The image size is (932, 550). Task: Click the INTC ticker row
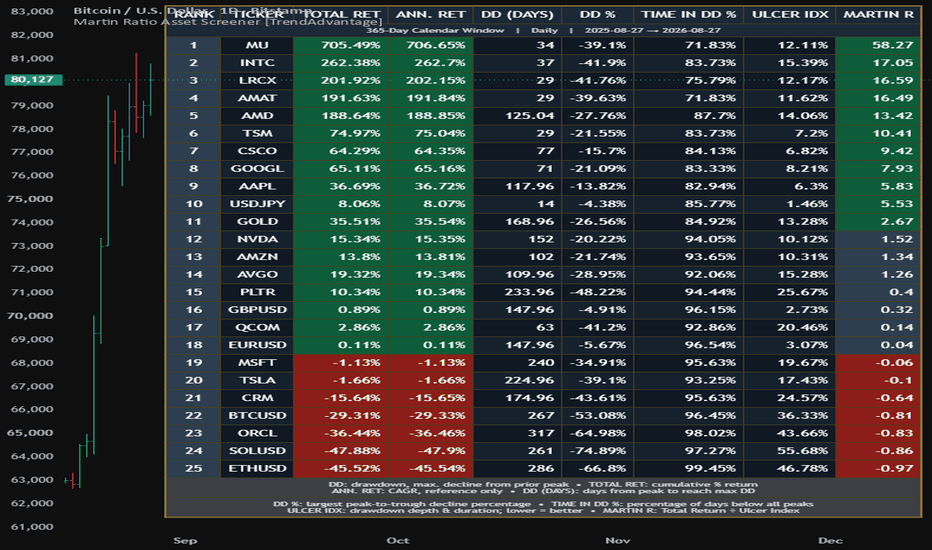point(543,63)
